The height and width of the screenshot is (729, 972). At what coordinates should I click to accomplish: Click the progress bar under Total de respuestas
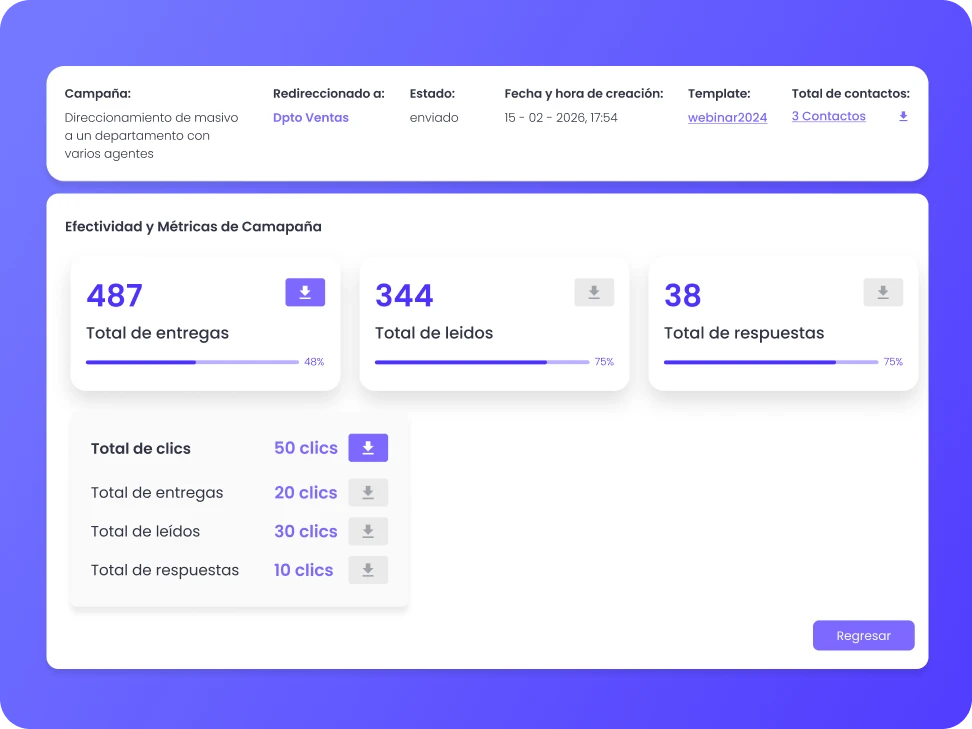click(x=769, y=361)
